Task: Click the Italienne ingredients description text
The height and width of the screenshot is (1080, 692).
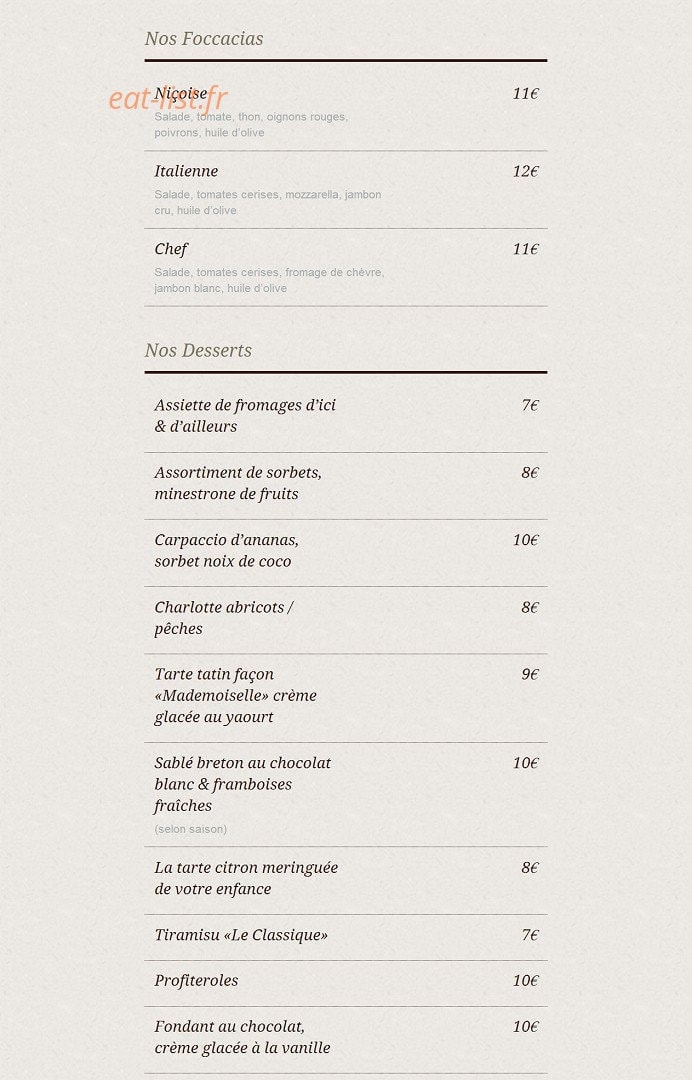Action: 268,202
